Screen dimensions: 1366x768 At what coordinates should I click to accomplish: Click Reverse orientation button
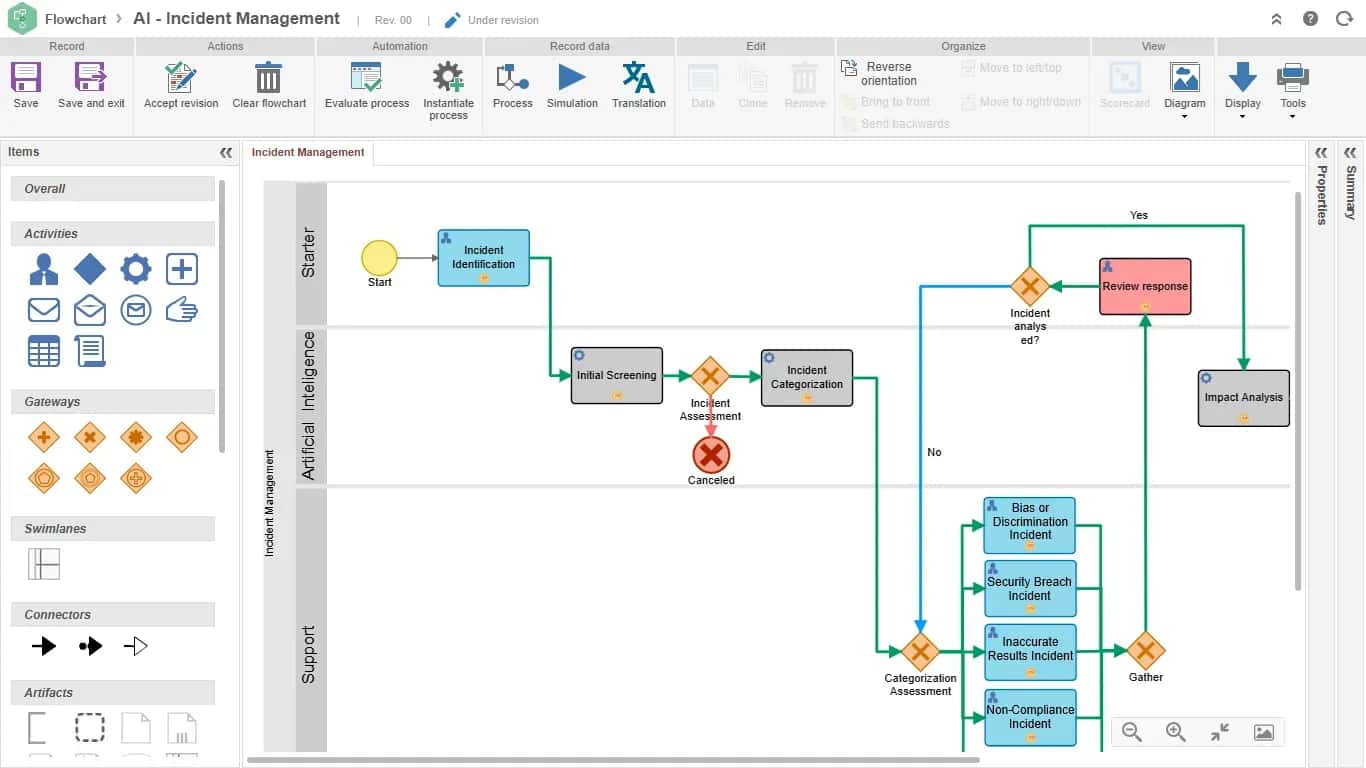[878, 74]
